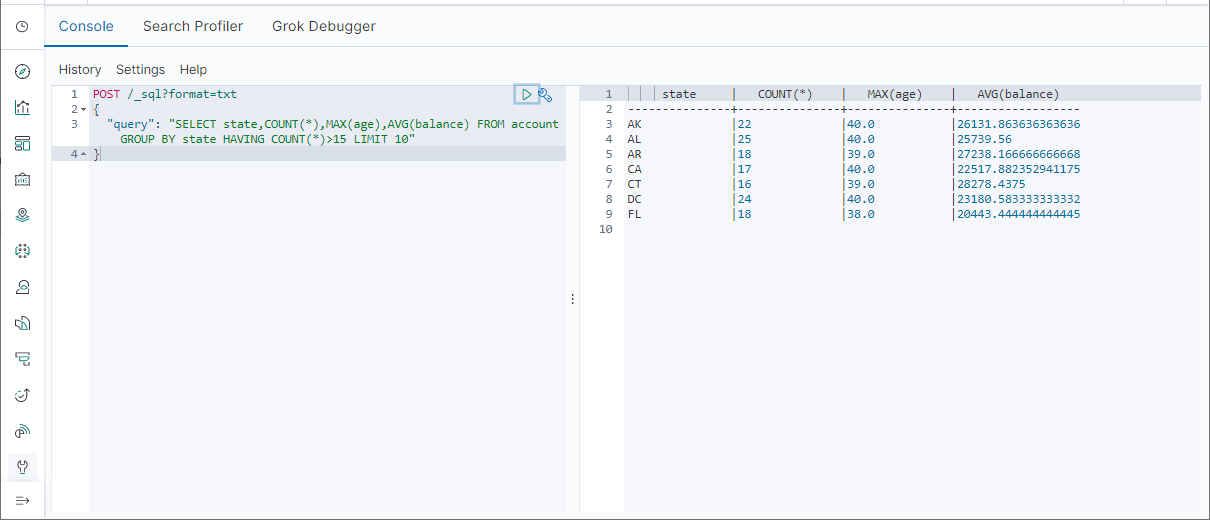Click into the "query" SQL string line
Viewport: 1210px width, 520px height.
[332, 124]
